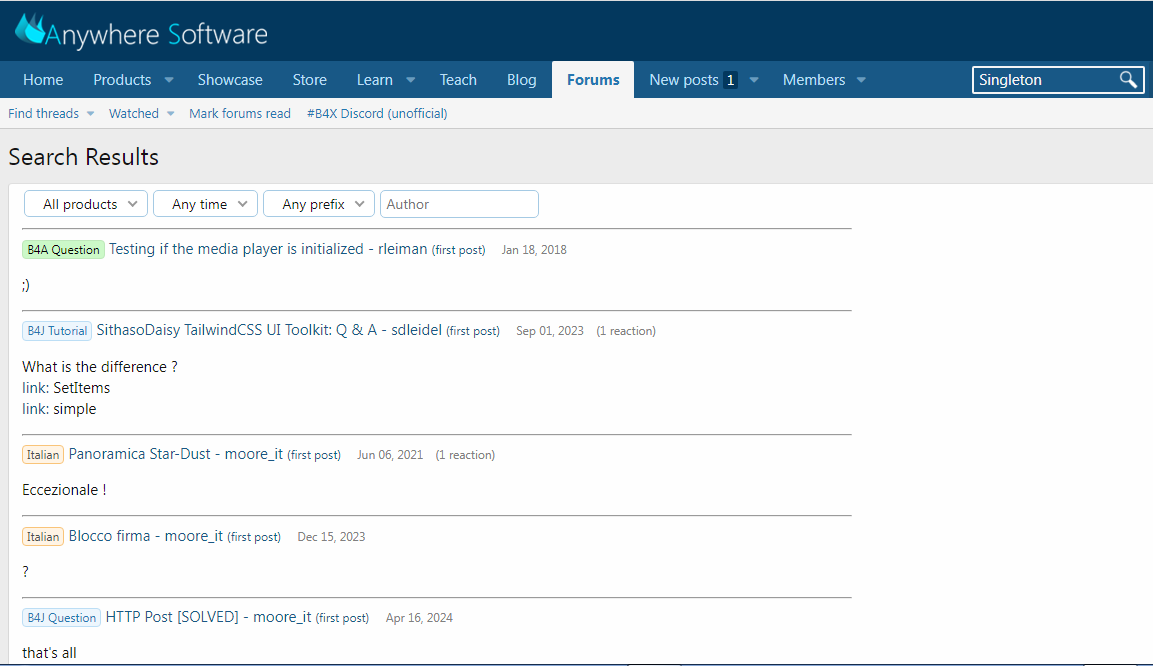Screen dimensions: 1153x666
Task: Click the search magnifier icon
Action: point(1130,79)
